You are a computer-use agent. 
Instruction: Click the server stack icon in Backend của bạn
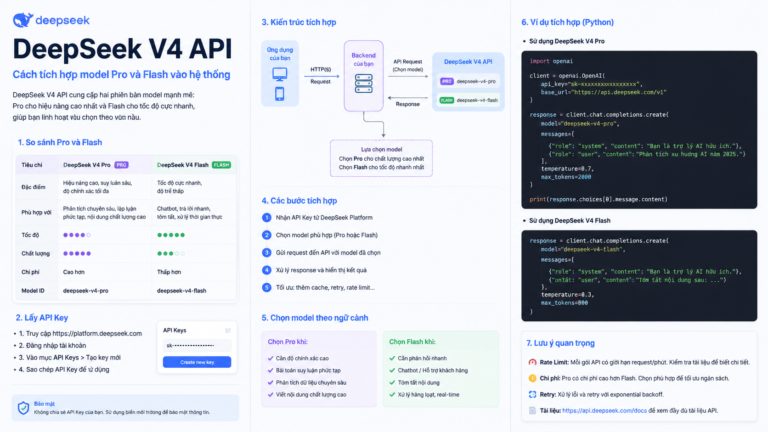(x=363, y=84)
